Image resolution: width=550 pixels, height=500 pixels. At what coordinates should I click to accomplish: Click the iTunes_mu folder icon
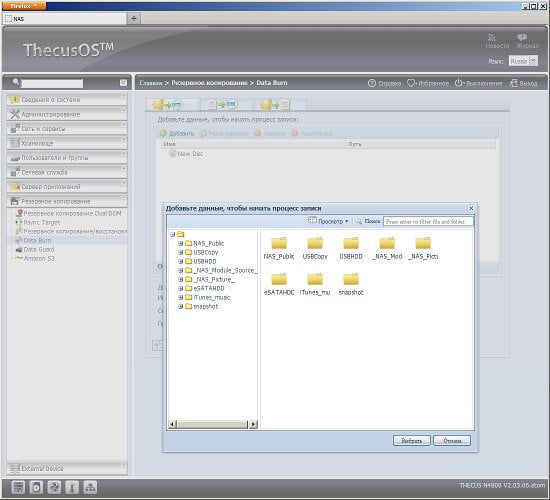(x=315, y=279)
